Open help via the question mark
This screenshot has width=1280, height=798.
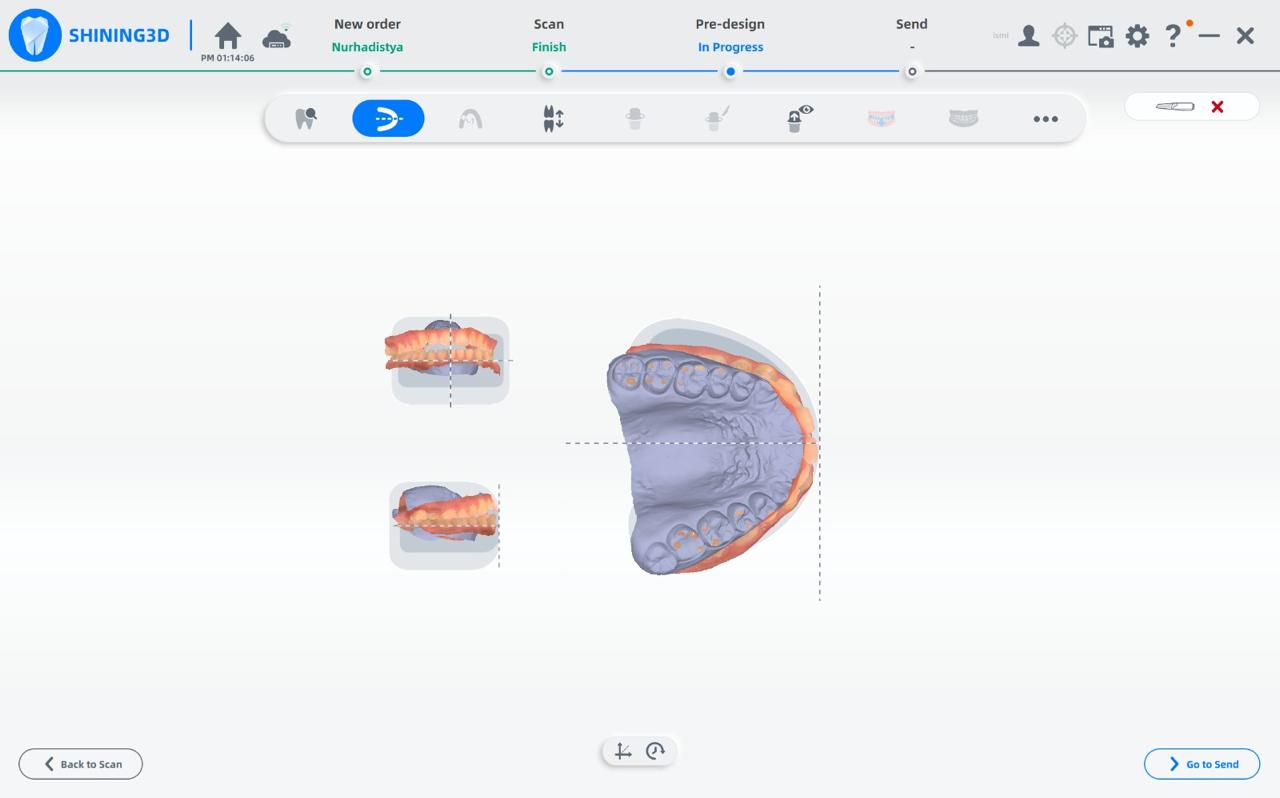click(x=1173, y=36)
